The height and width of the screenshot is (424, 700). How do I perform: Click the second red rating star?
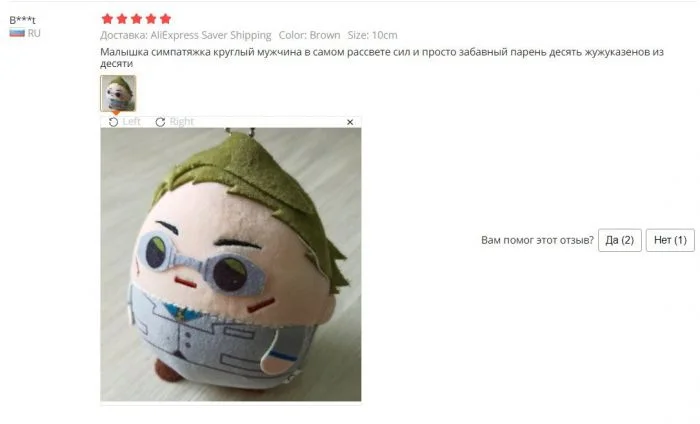click(x=122, y=19)
